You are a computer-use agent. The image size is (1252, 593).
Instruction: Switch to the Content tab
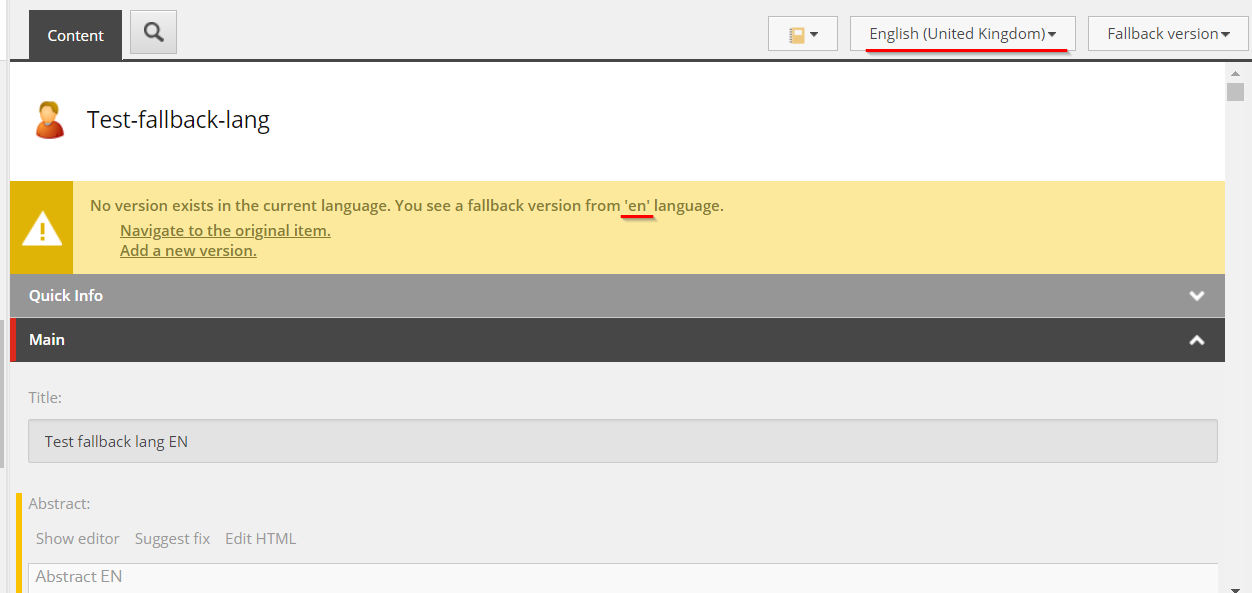(75, 35)
